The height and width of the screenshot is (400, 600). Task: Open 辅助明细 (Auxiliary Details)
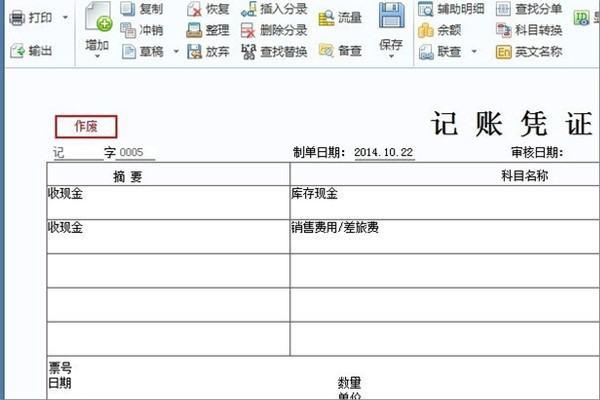tap(426, 9)
